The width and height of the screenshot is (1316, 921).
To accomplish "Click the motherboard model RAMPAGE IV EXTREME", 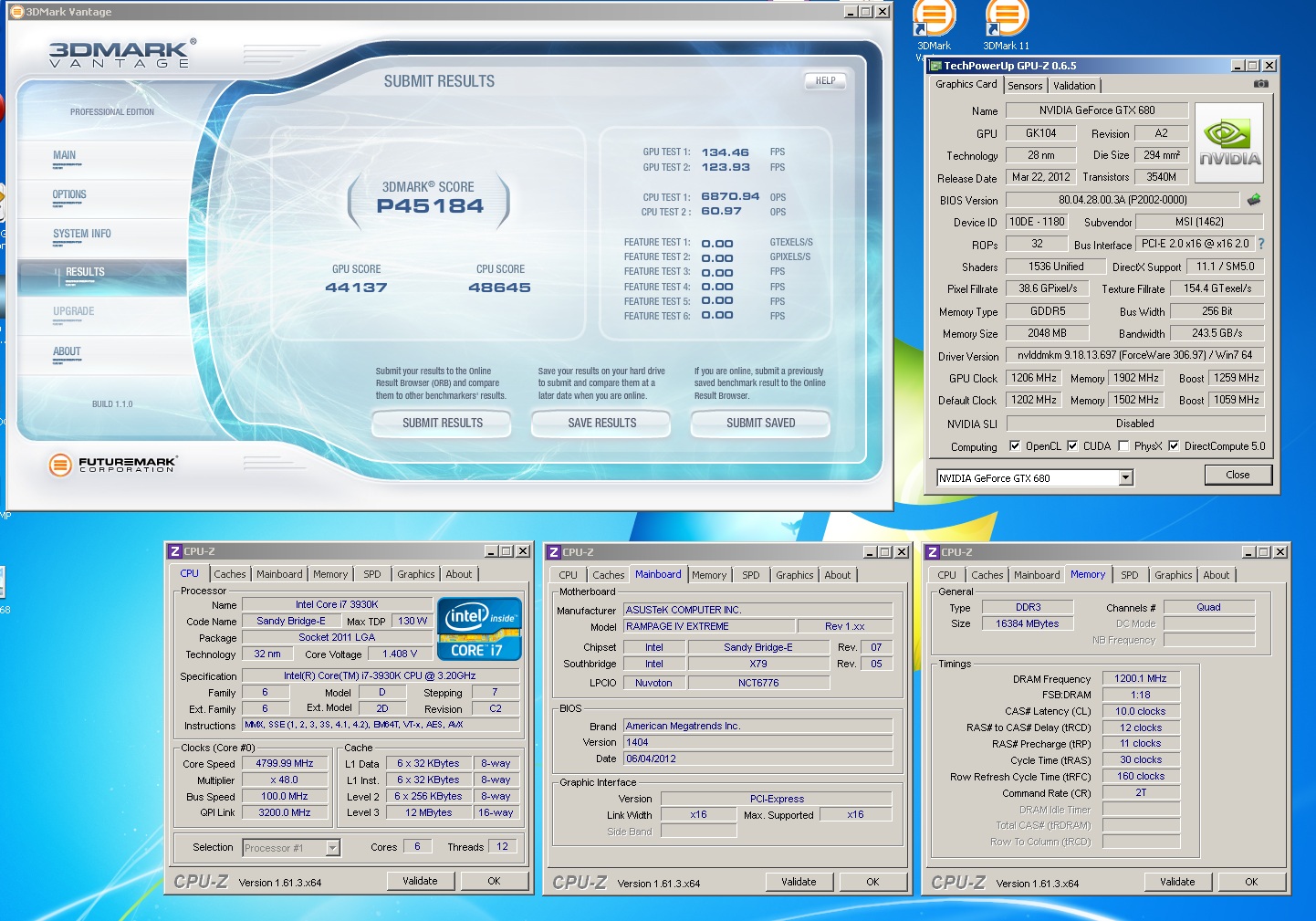I will point(708,626).
